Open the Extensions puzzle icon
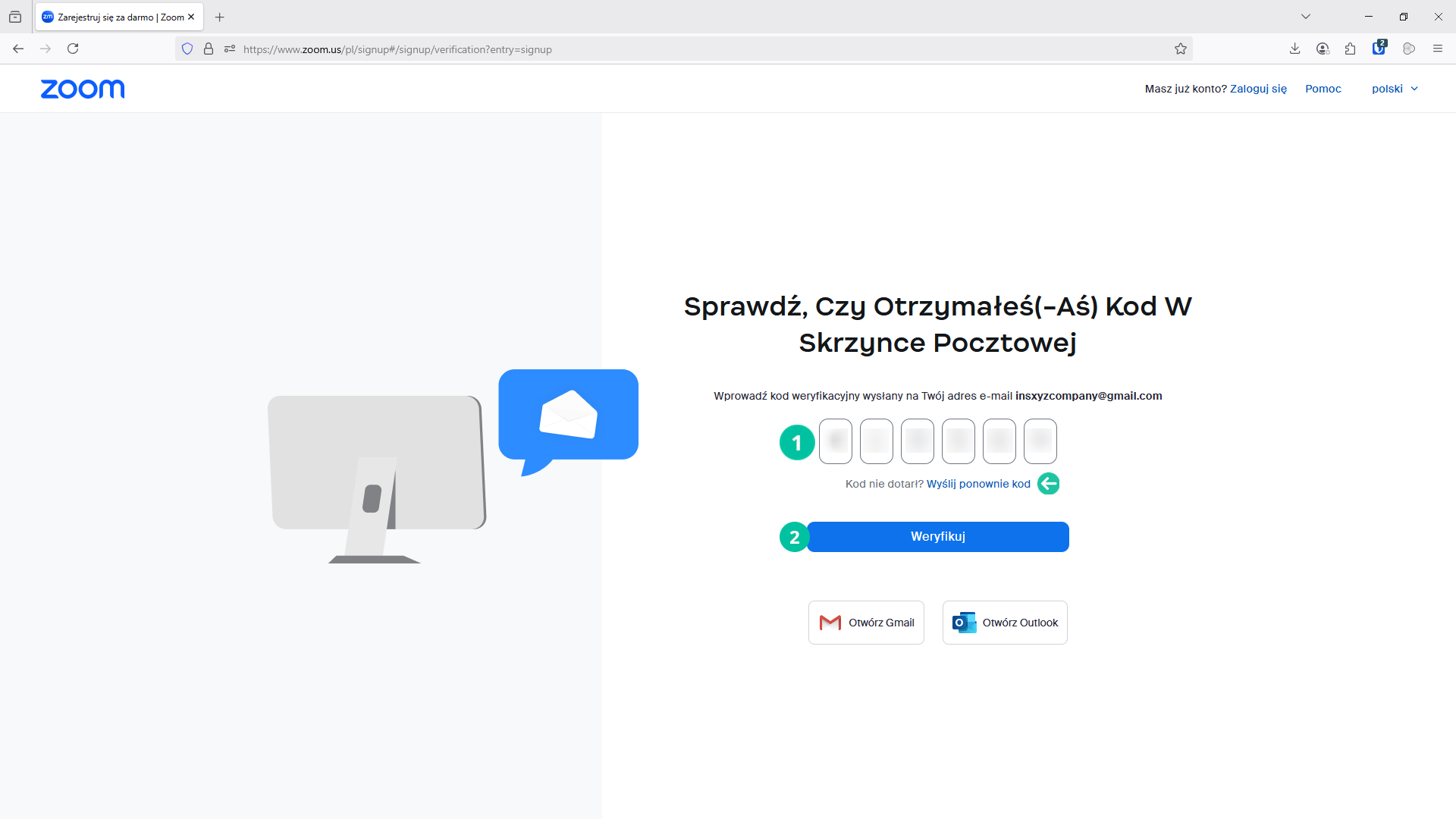The width and height of the screenshot is (1456, 819). click(1350, 49)
